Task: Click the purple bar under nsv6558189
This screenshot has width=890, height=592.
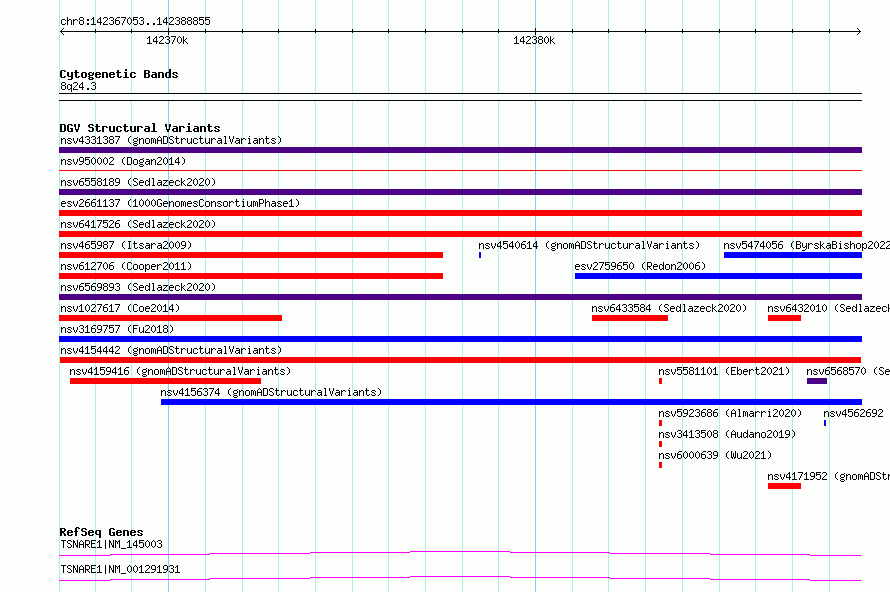Action: pos(460,192)
